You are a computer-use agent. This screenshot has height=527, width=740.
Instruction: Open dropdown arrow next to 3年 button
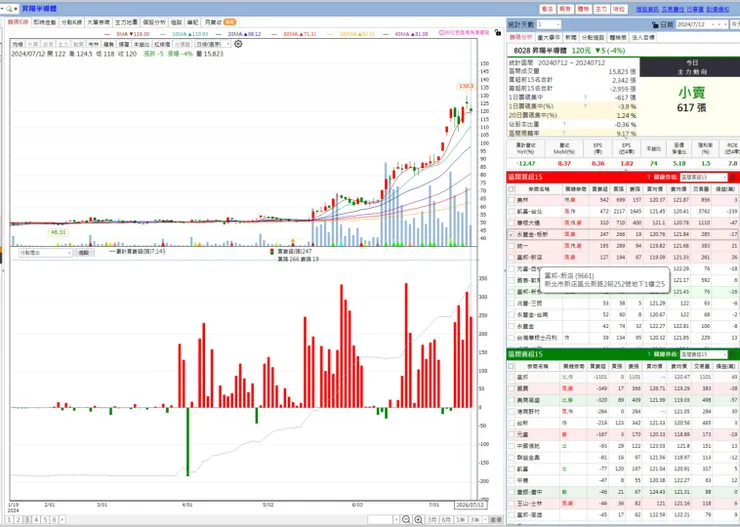coord(484,519)
